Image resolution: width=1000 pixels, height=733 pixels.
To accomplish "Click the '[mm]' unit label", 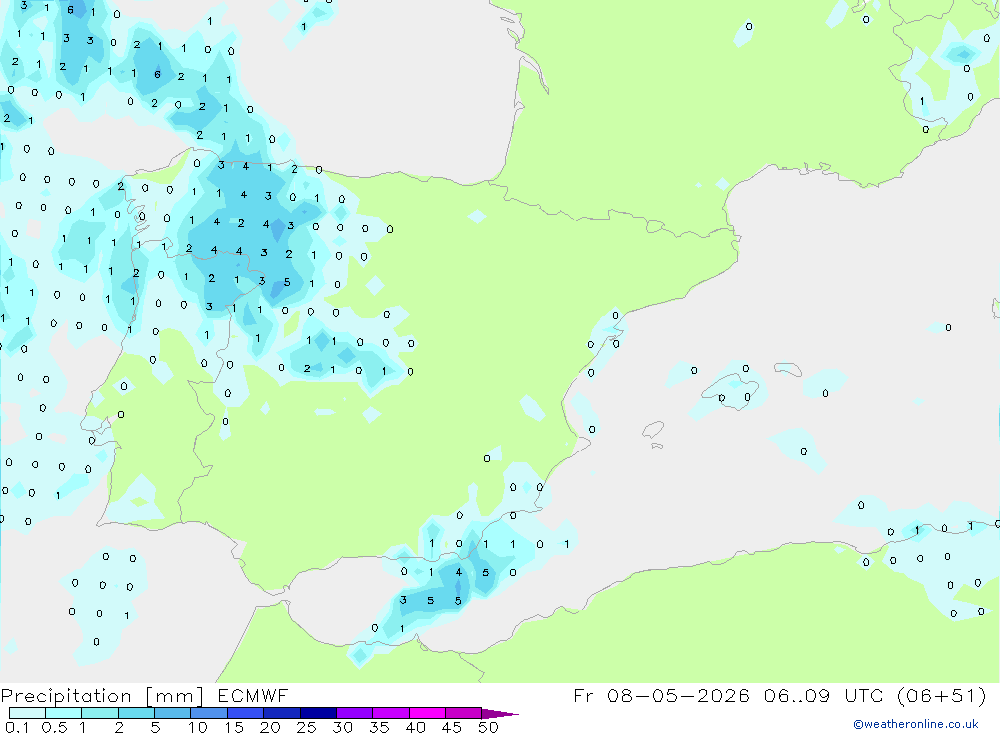I will click(175, 696).
